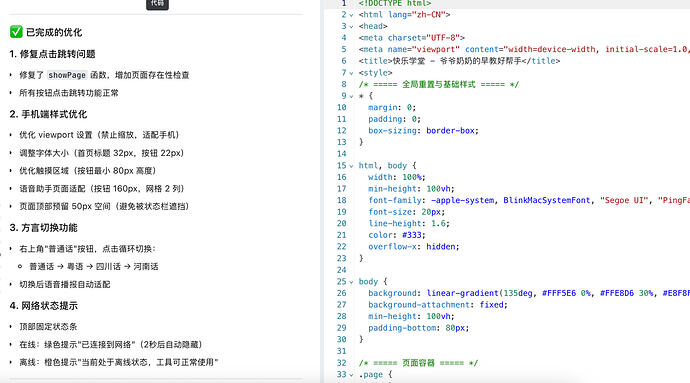Click the line-height: 1.6 code line

[x=409, y=224]
